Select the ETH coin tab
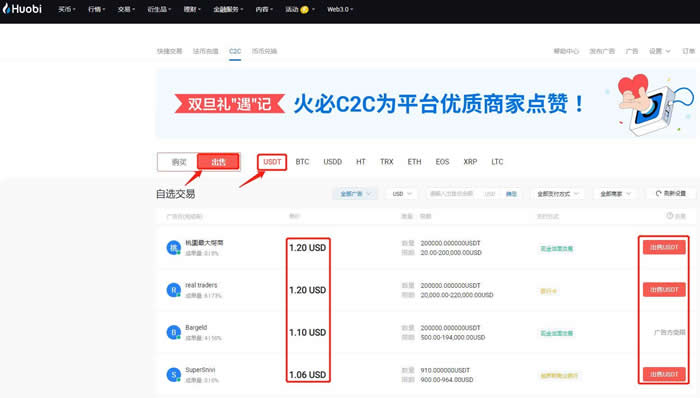 414,162
